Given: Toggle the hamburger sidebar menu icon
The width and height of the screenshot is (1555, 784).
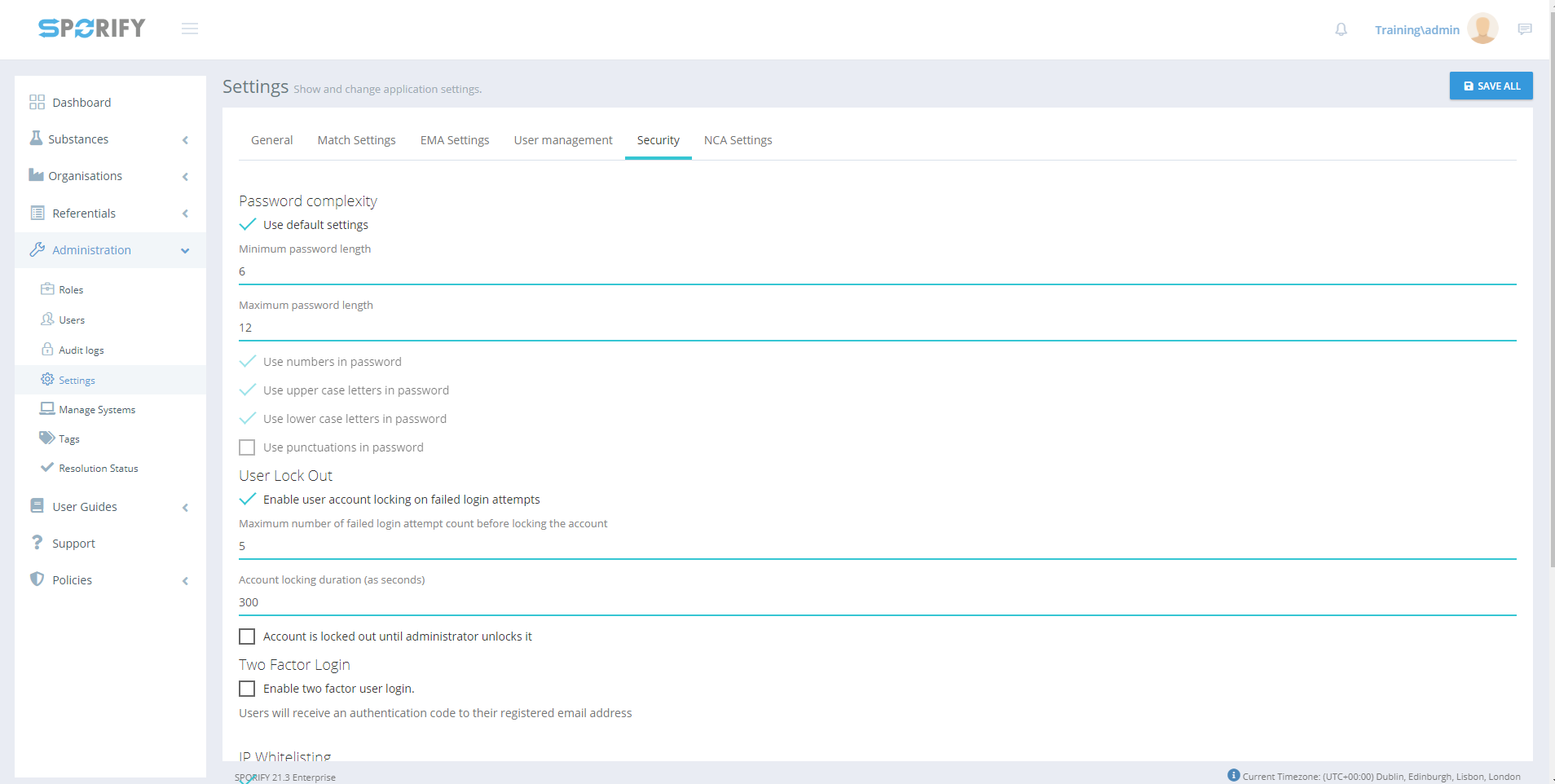Looking at the screenshot, I should click(x=190, y=29).
